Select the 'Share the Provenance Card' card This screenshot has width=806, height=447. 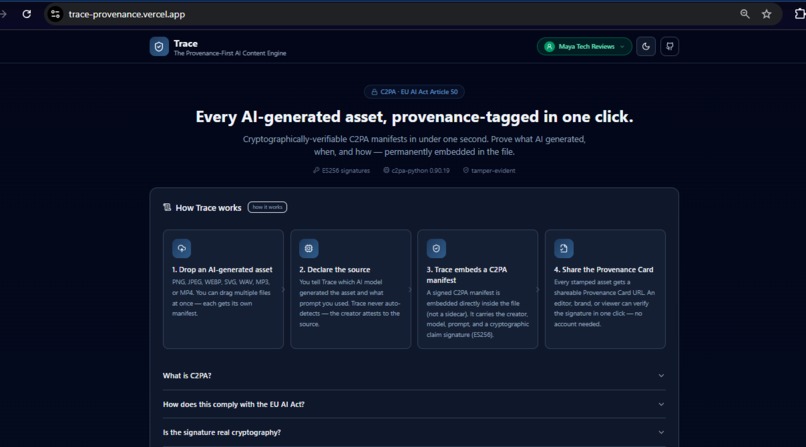(605, 289)
